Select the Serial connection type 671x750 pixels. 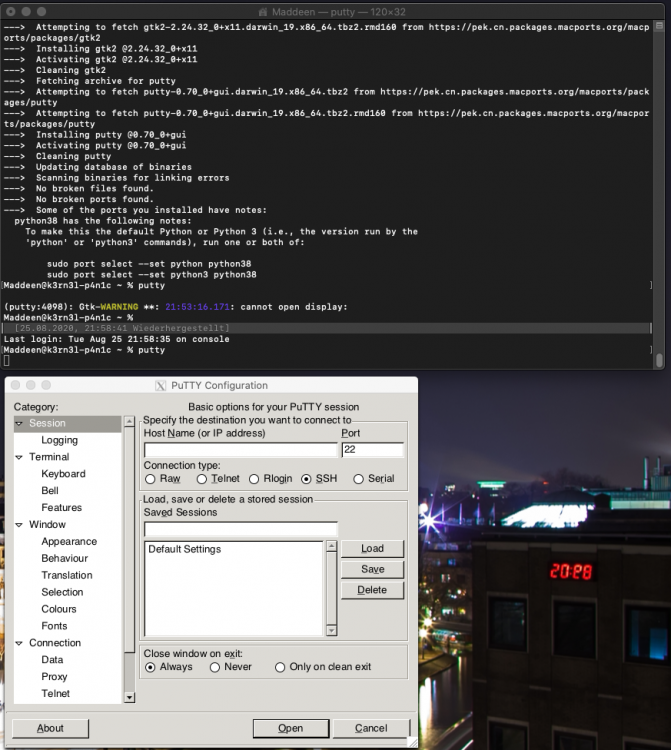click(358, 479)
